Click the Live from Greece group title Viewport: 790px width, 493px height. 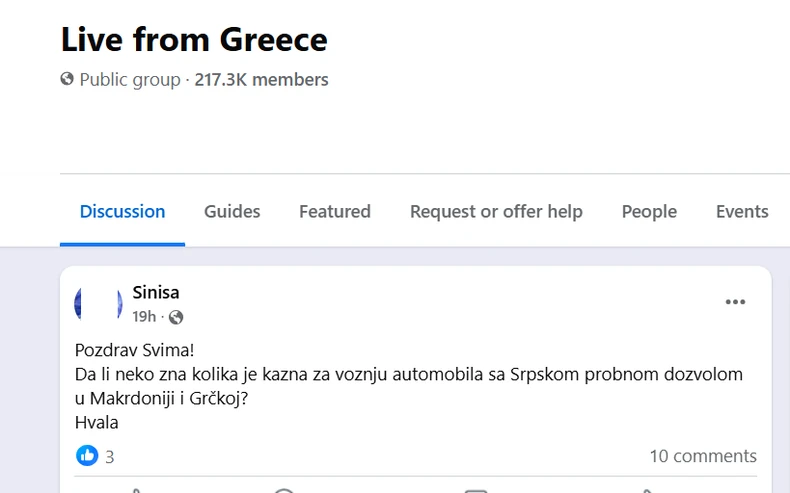[x=194, y=39]
